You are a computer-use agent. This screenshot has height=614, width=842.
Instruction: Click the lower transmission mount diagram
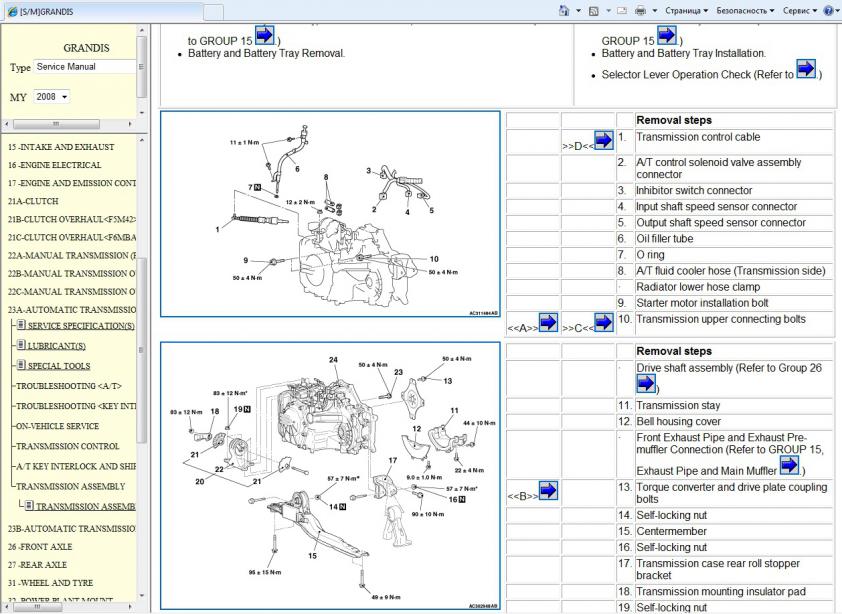click(330, 476)
